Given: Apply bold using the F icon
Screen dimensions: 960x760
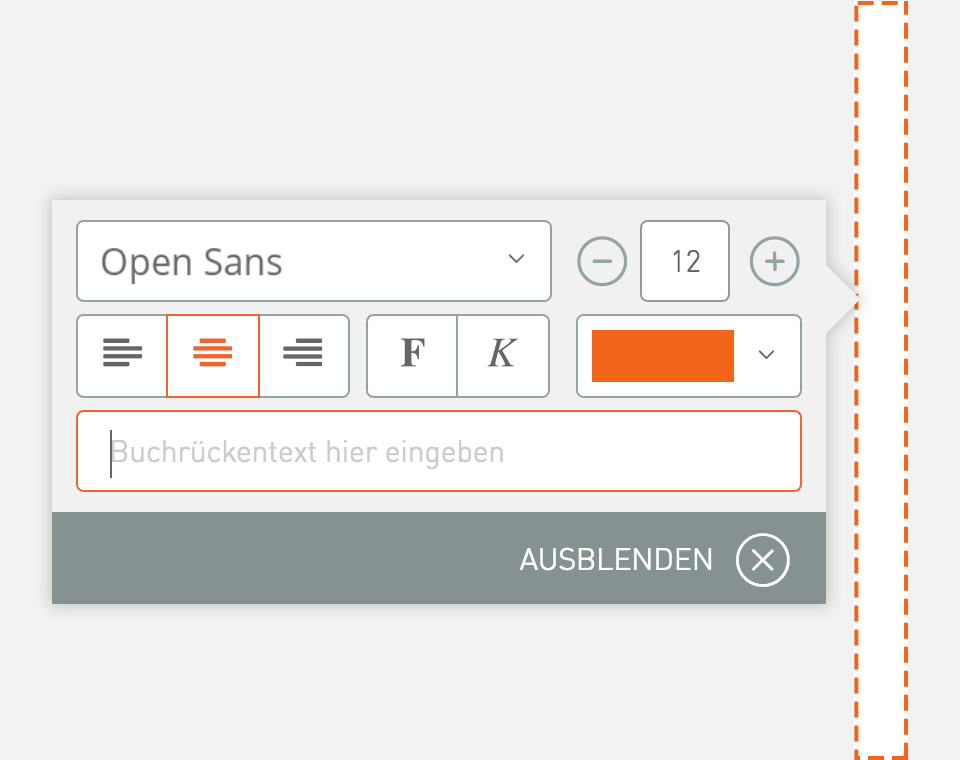Looking at the screenshot, I should (413, 355).
